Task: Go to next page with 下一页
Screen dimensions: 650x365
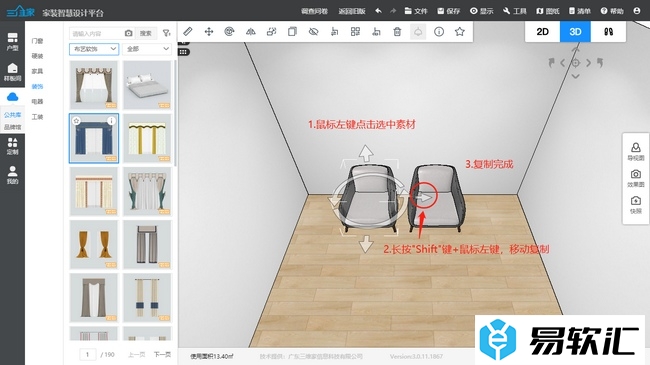Action: click(x=162, y=355)
